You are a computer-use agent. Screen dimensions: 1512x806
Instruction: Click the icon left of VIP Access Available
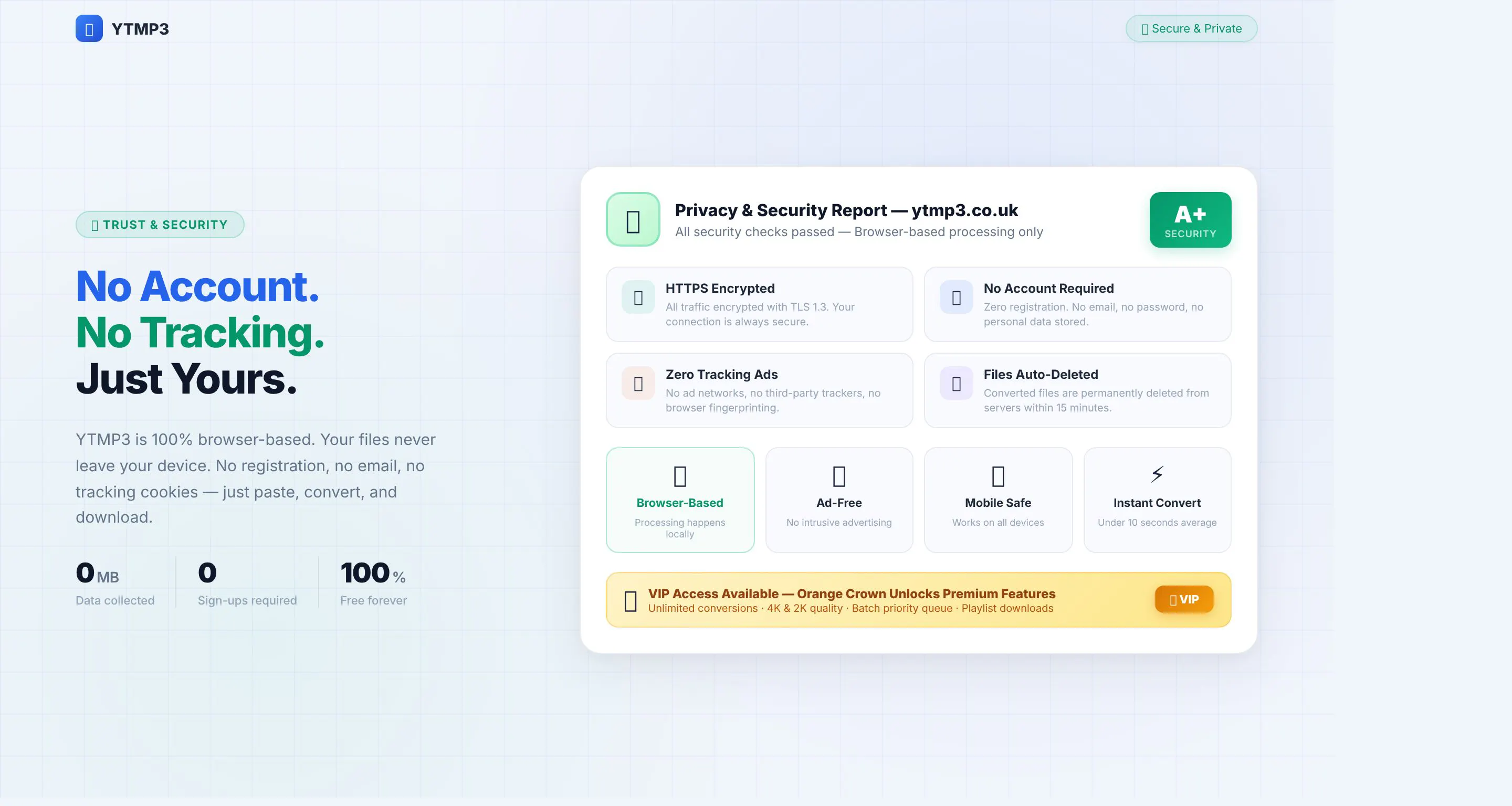[x=631, y=601]
